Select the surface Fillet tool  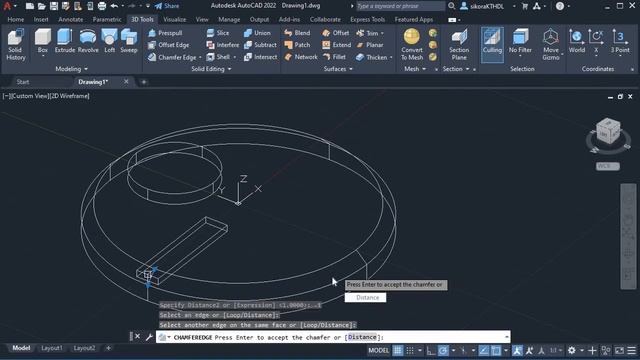click(x=334, y=57)
